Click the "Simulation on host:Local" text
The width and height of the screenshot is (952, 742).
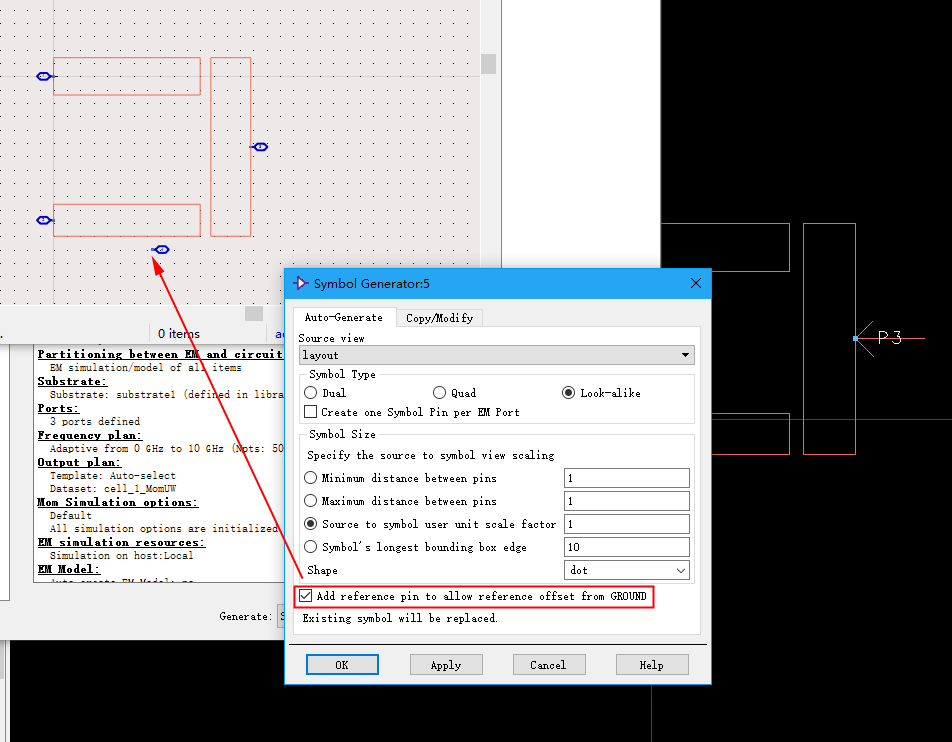point(121,556)
